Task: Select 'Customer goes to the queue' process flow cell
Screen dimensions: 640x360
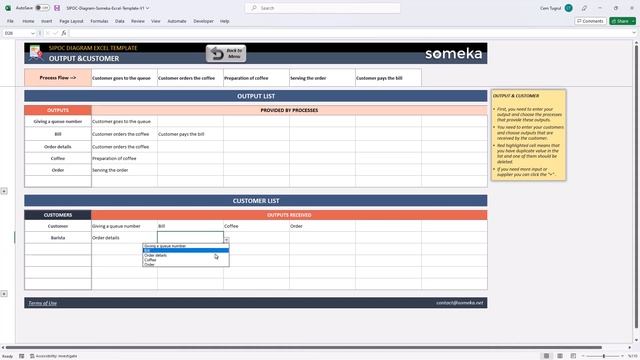Action: (x=124, y=78)
